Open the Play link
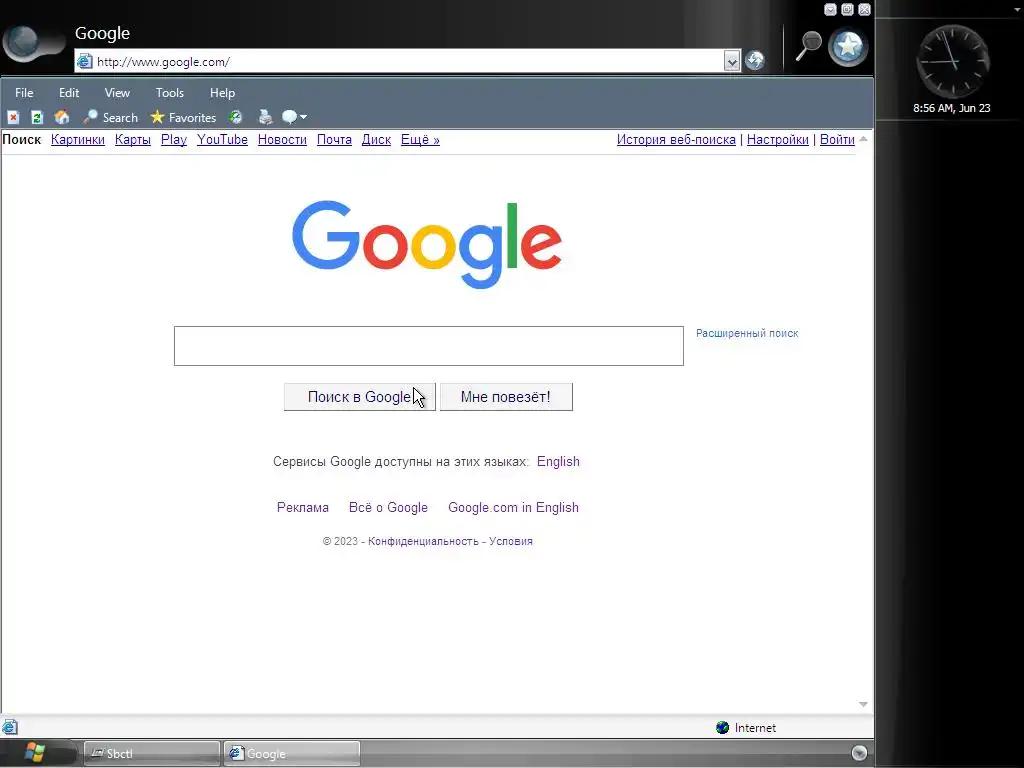Viewport: 1024px width, 768px height. 174,140
